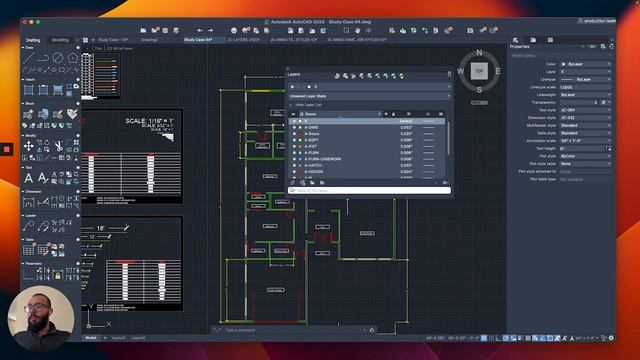This screenshot has height=360, width=640.
Task: Open the Text style JC-084 dropdown
Action: point(585,110)
